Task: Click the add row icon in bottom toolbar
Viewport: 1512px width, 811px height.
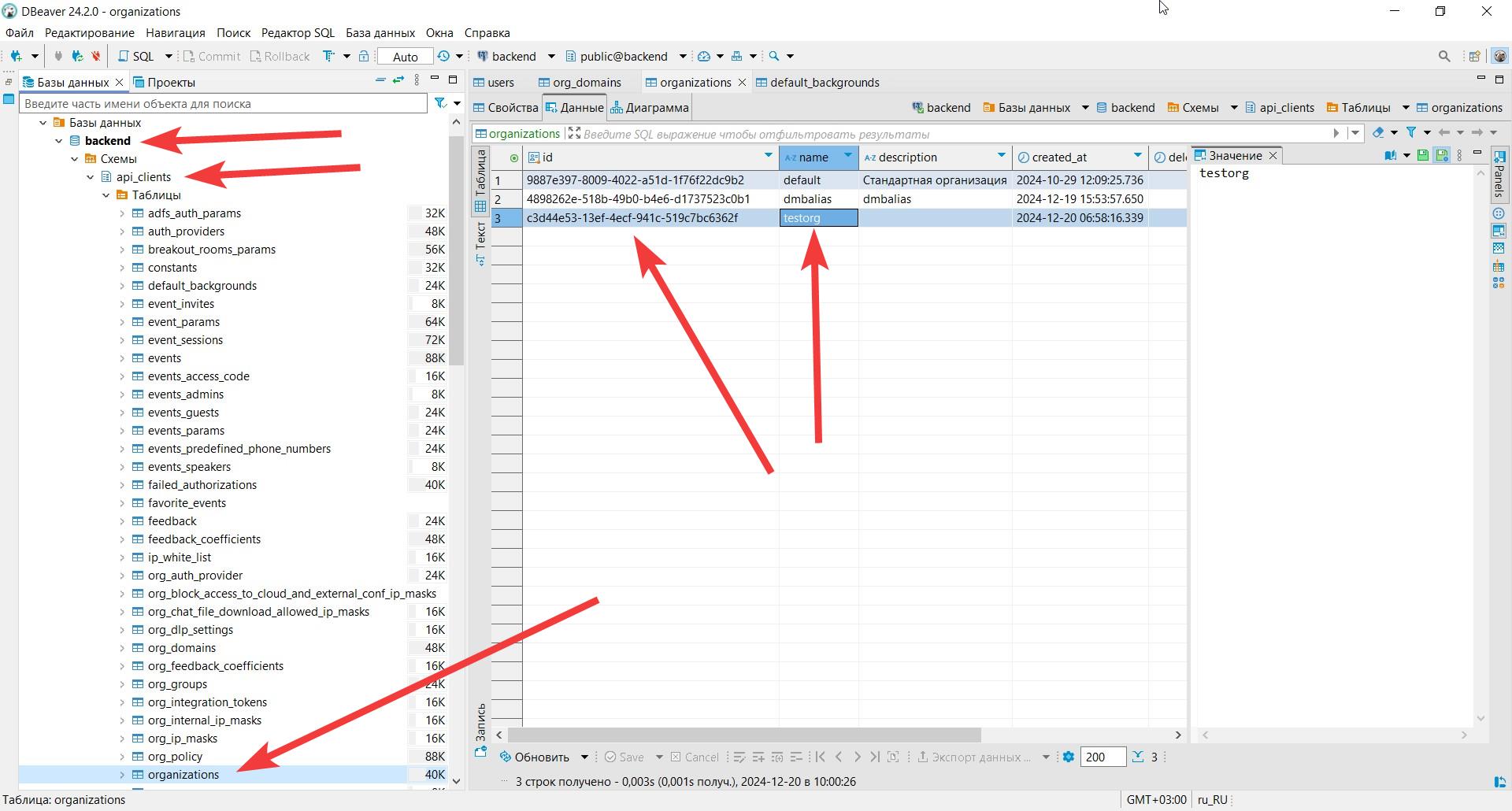Action: point(758,757)
